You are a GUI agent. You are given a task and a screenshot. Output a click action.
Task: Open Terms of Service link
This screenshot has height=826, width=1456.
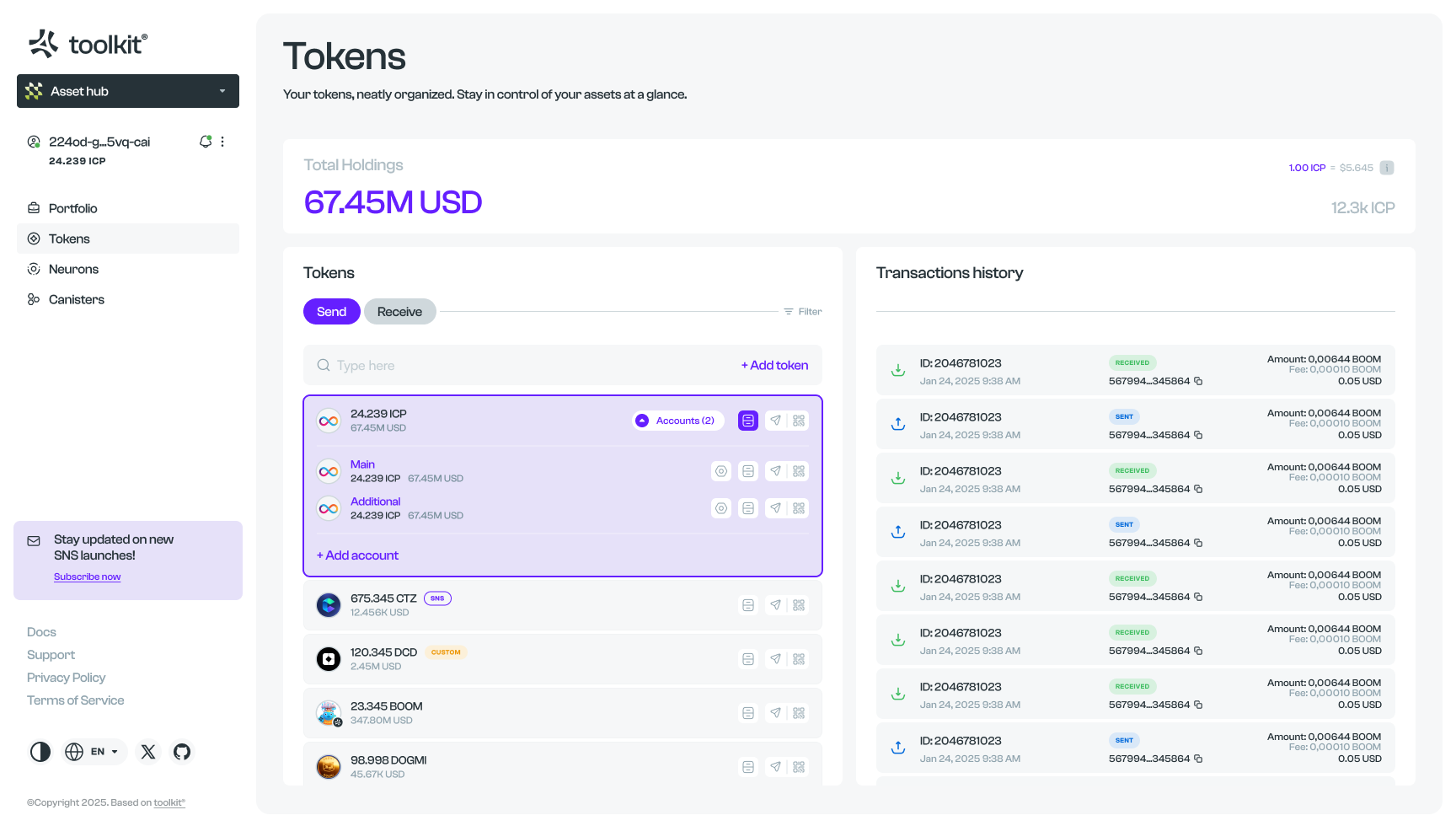(75, 700)
